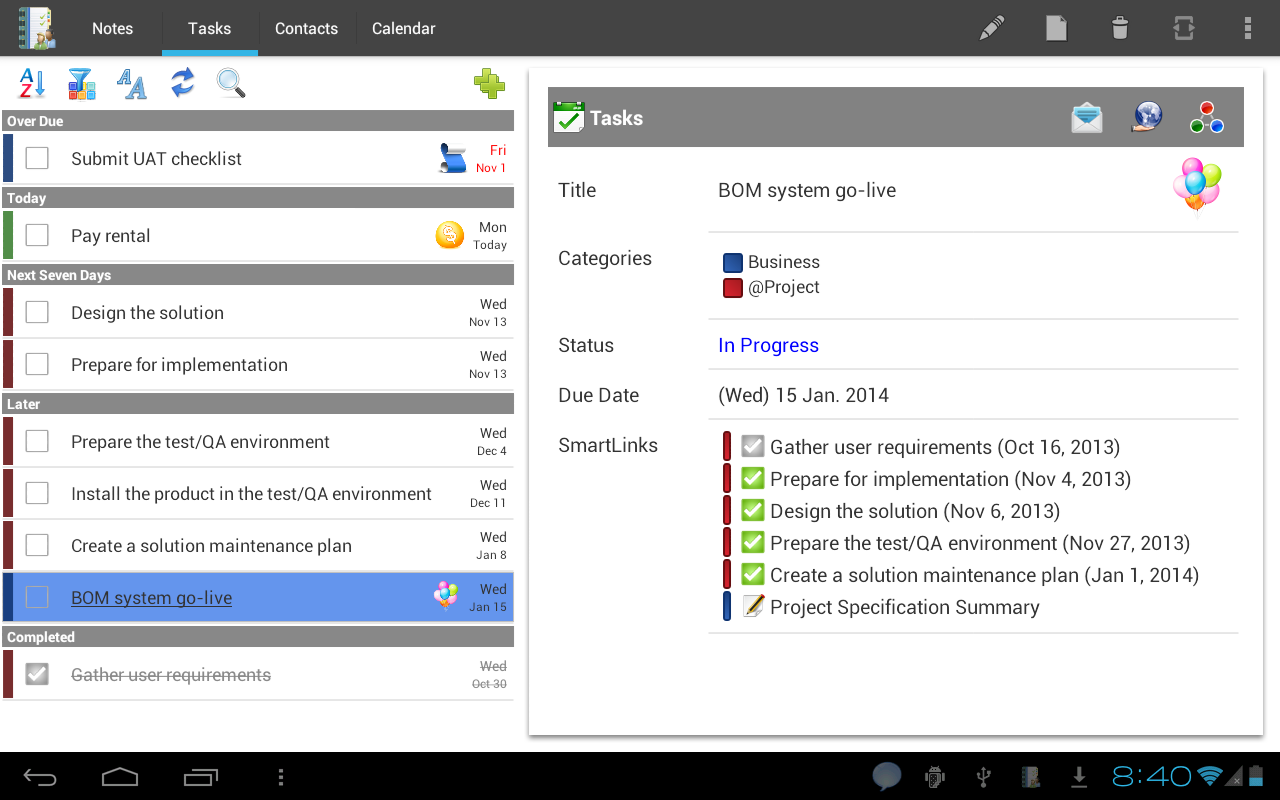The width and height of the screenshot is (1280, 800).
Task: Switch to the Notes tab
Action: coord(112,28)
